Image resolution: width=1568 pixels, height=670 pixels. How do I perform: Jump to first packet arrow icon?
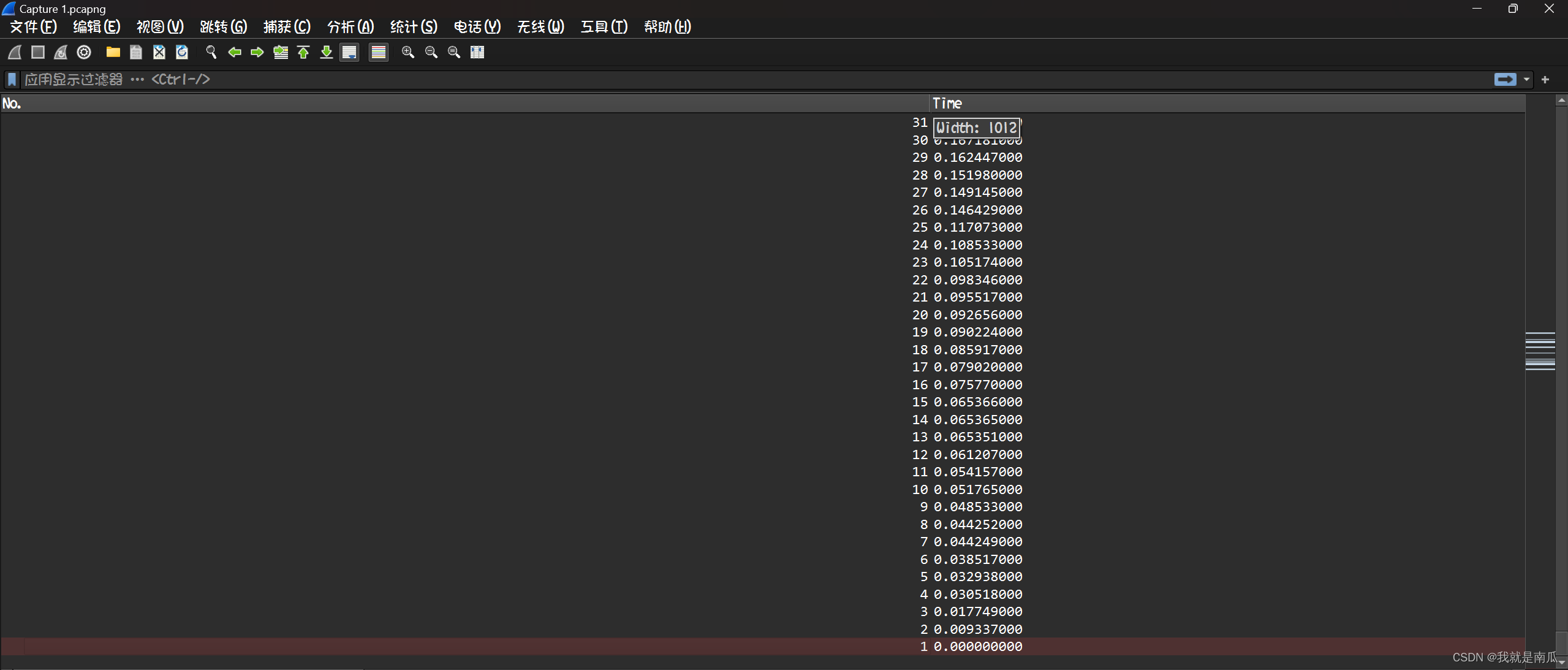click(x=303, y=52)
